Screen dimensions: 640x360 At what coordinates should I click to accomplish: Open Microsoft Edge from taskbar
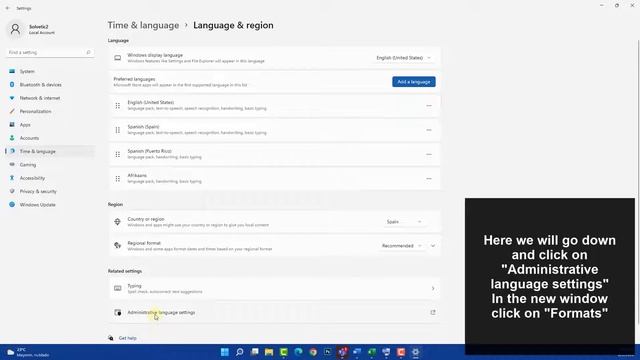click(298, 352)
